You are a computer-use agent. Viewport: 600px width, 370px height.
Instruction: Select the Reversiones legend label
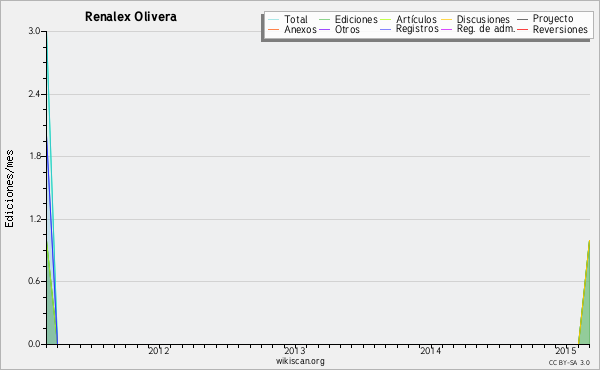(x=560, y=29)
